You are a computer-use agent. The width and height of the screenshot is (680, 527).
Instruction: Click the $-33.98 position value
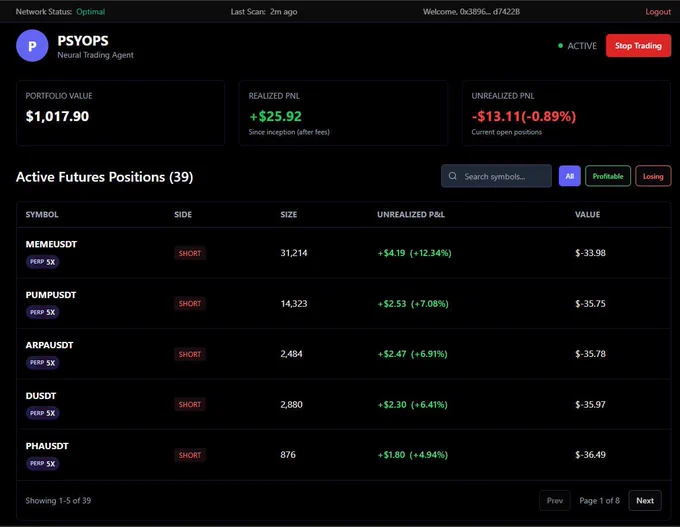[x=590, y=253]
